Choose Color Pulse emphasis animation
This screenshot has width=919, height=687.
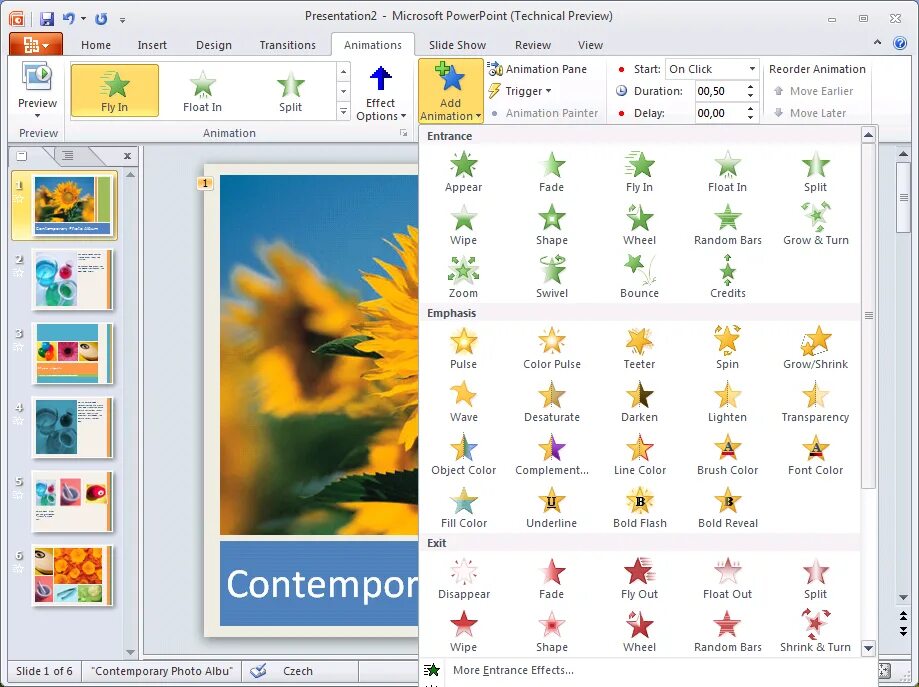552,349
